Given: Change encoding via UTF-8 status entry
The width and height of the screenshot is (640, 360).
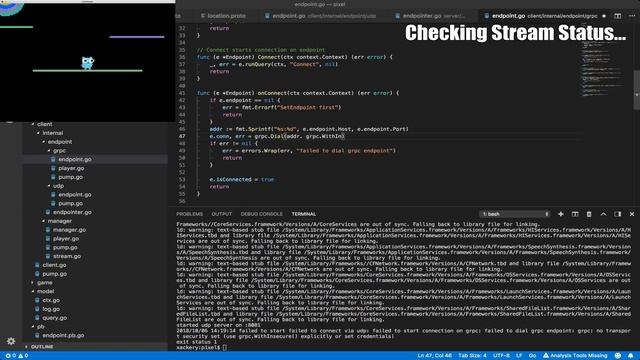Looking at the screenshot, I should click(501, 356).
